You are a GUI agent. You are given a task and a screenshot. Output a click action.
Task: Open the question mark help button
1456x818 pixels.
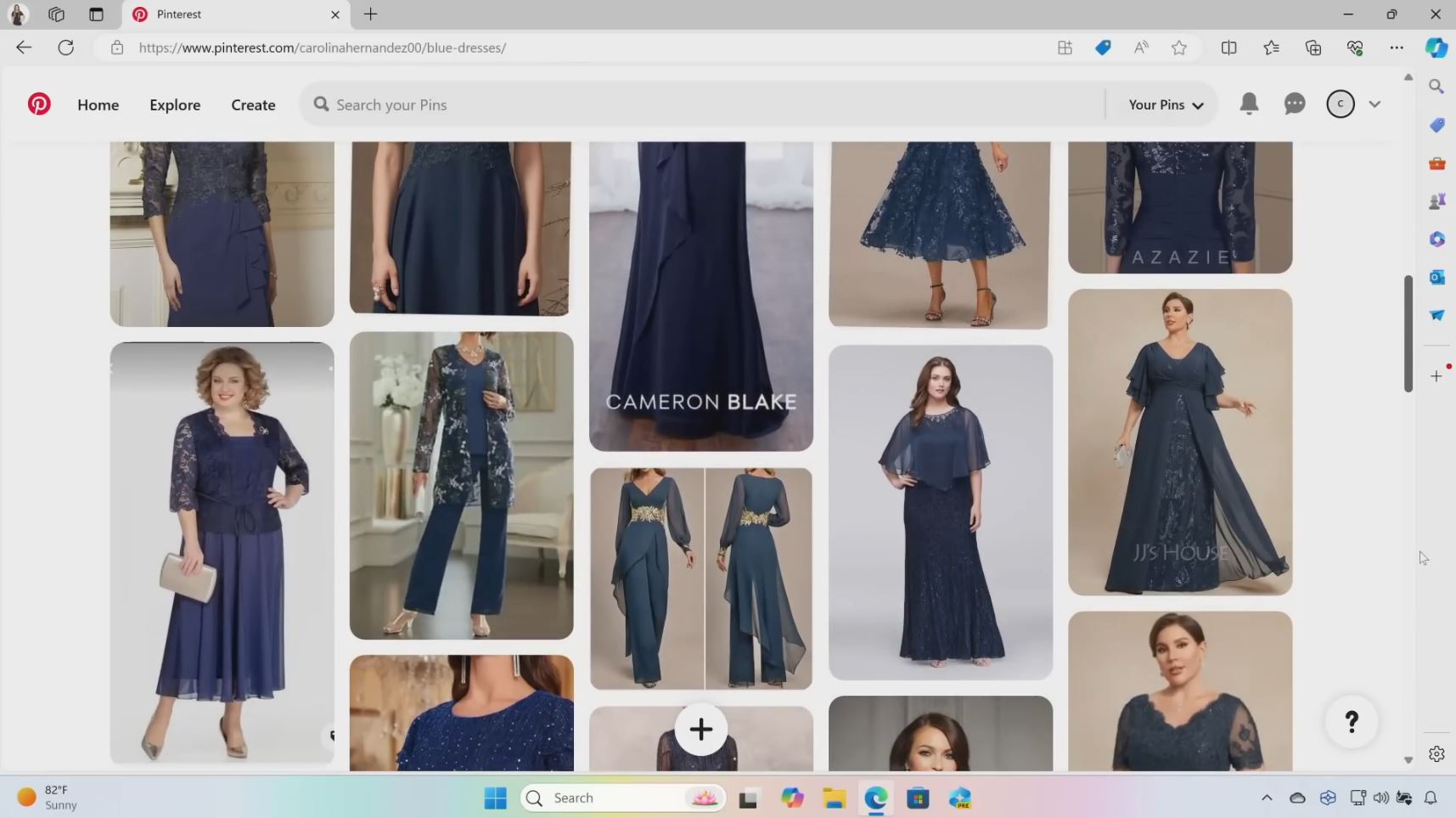coord(1351,722)
